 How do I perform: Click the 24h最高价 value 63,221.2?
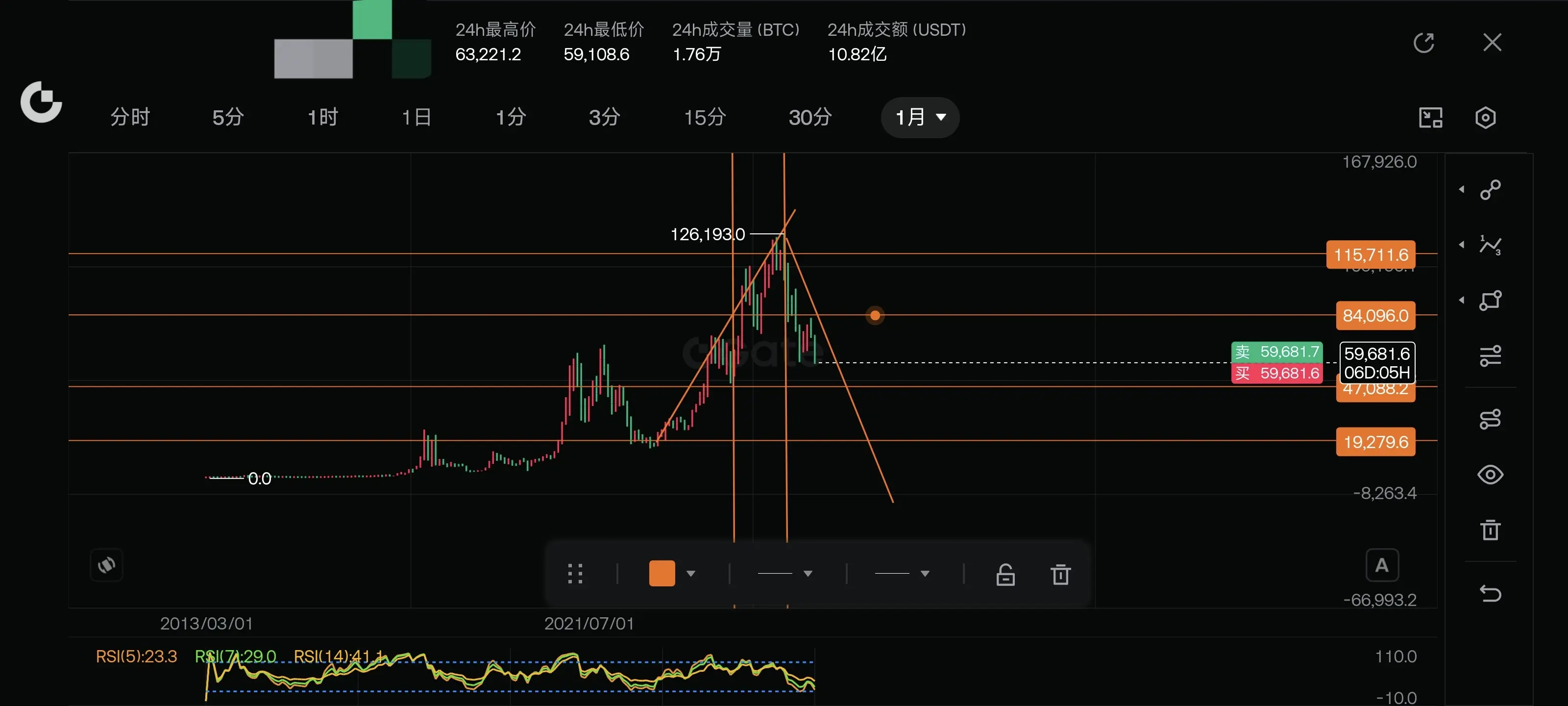click(x=488, y=54)
